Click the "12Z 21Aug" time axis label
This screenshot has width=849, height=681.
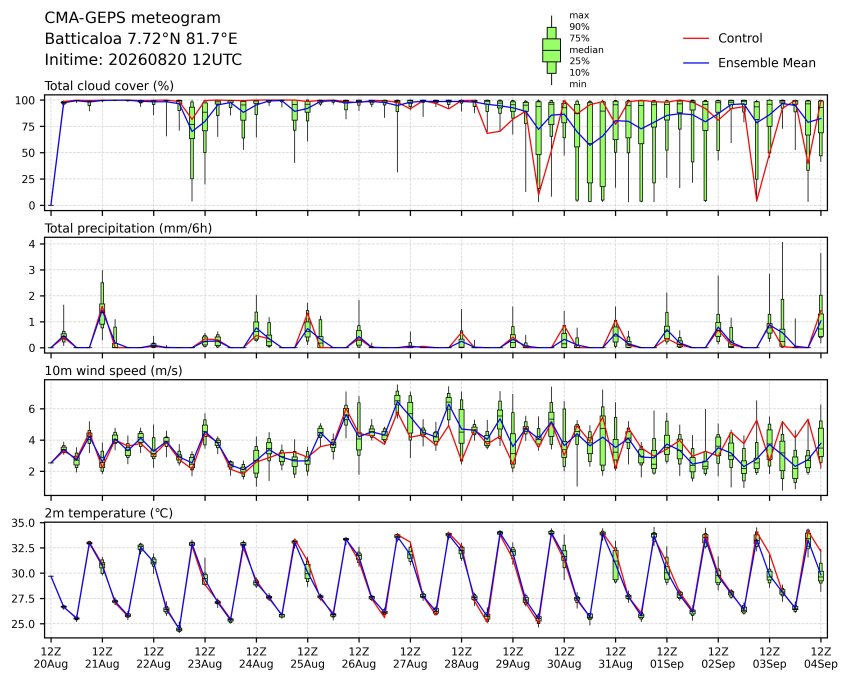pos(102,658)
